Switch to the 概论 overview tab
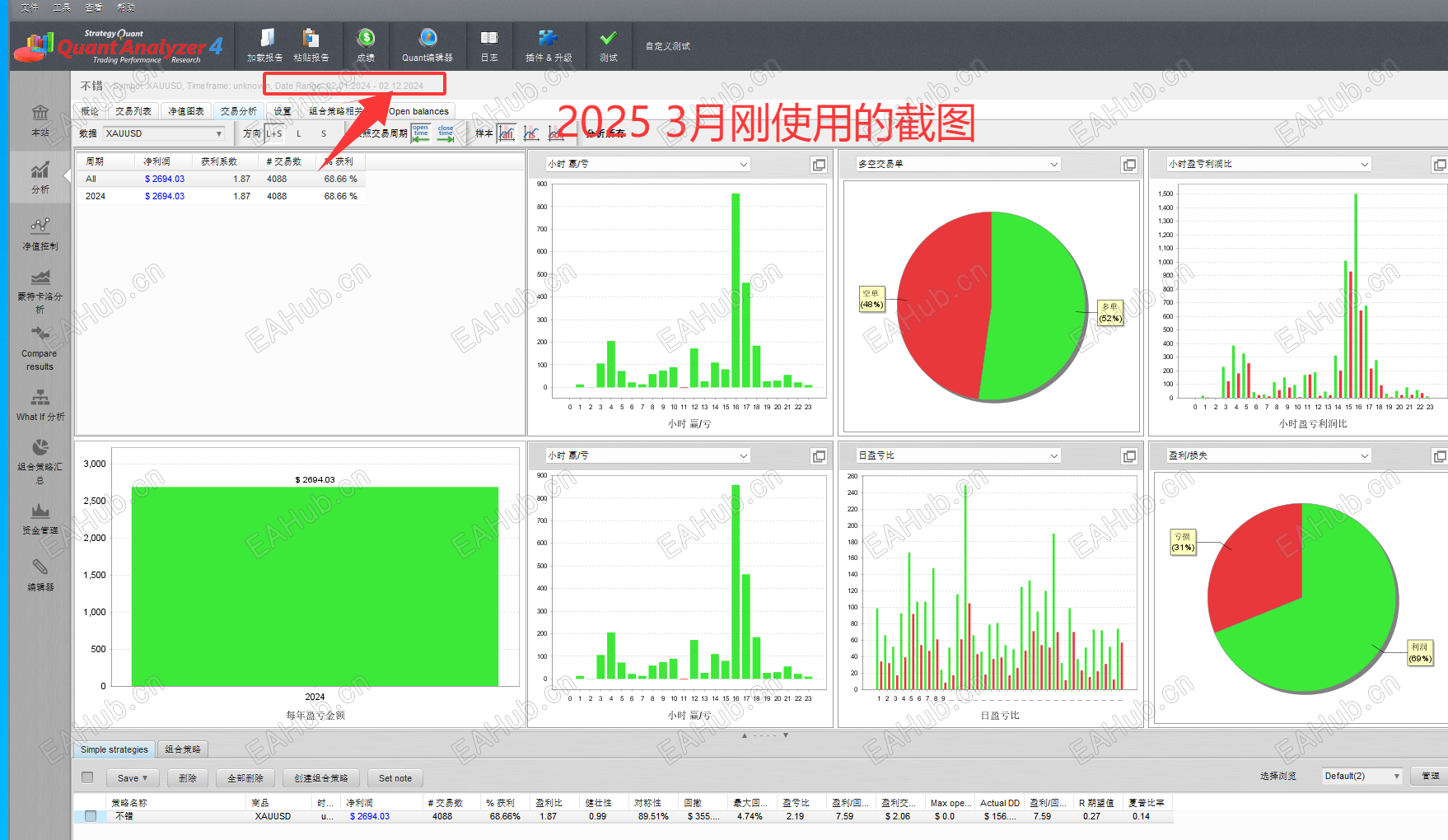 tap(90, 111)
